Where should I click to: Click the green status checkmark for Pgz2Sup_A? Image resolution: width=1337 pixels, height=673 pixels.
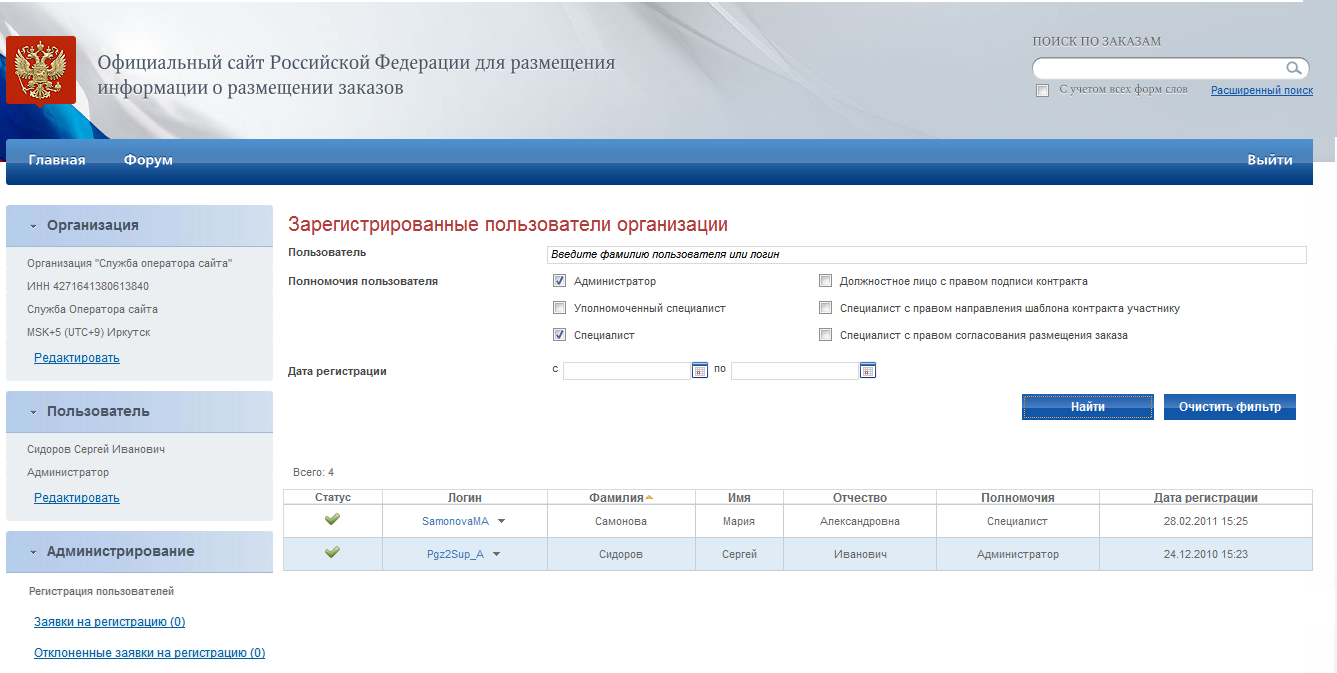click(x=332, y=552)
